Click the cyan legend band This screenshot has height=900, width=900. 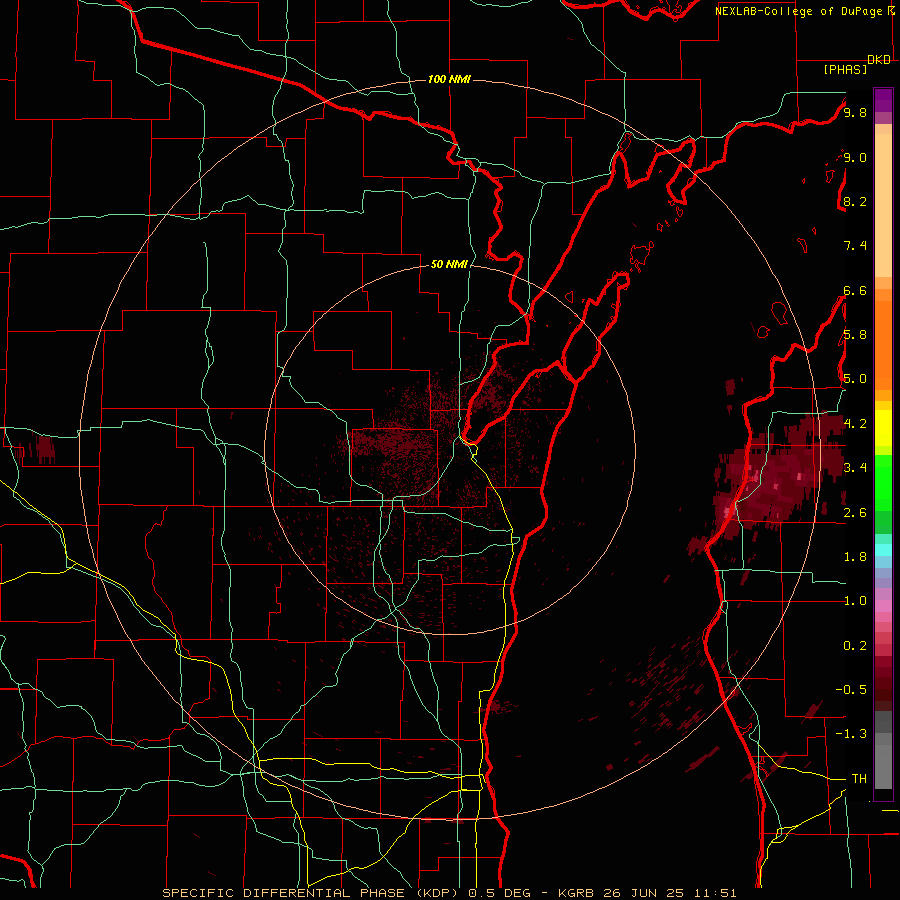pyautogui.click(x=883, y=550)
